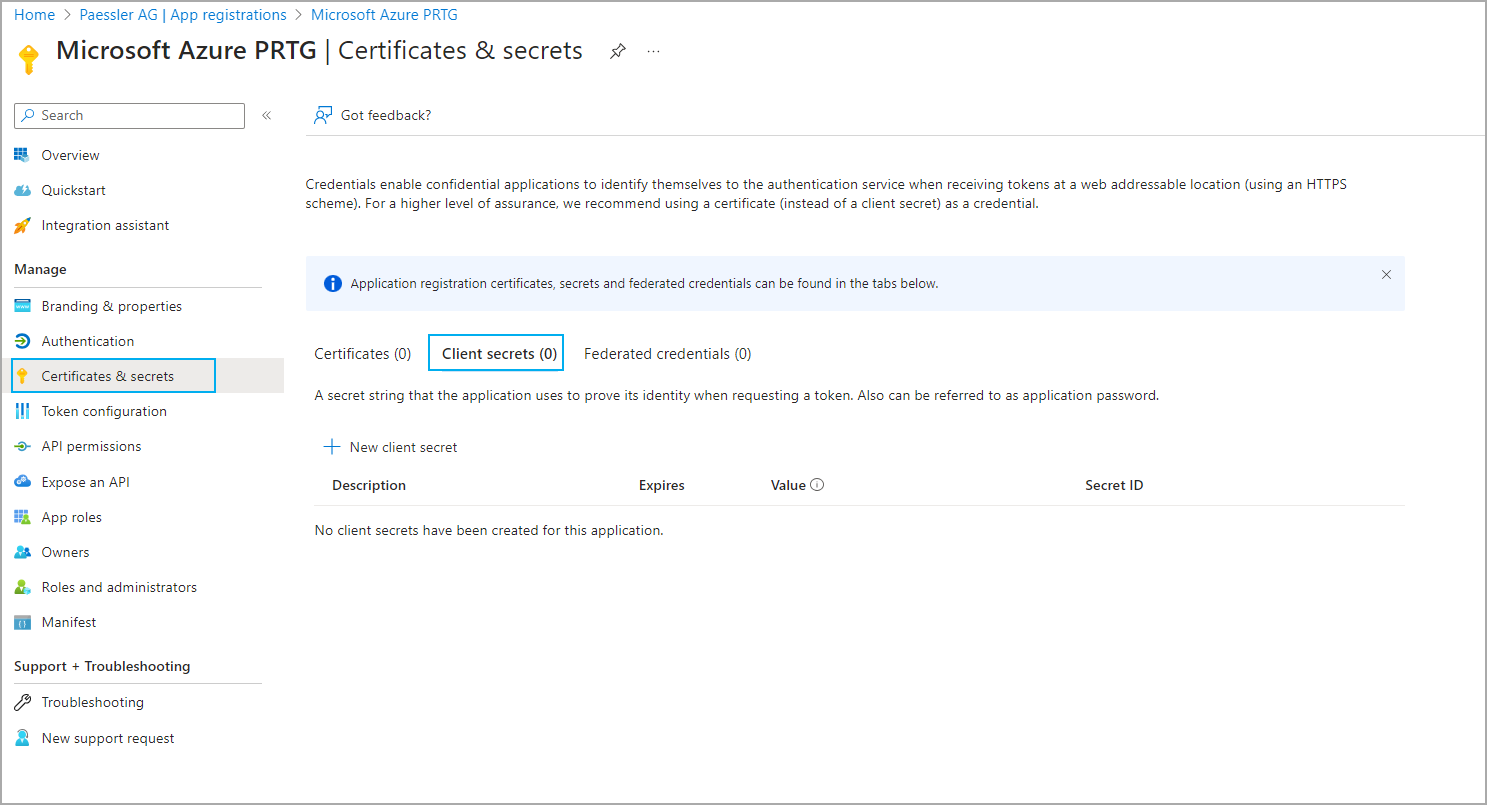Click the Token configuration bars icon
The width and height of the screenshot is (1487, 805).
click(22, 411)
